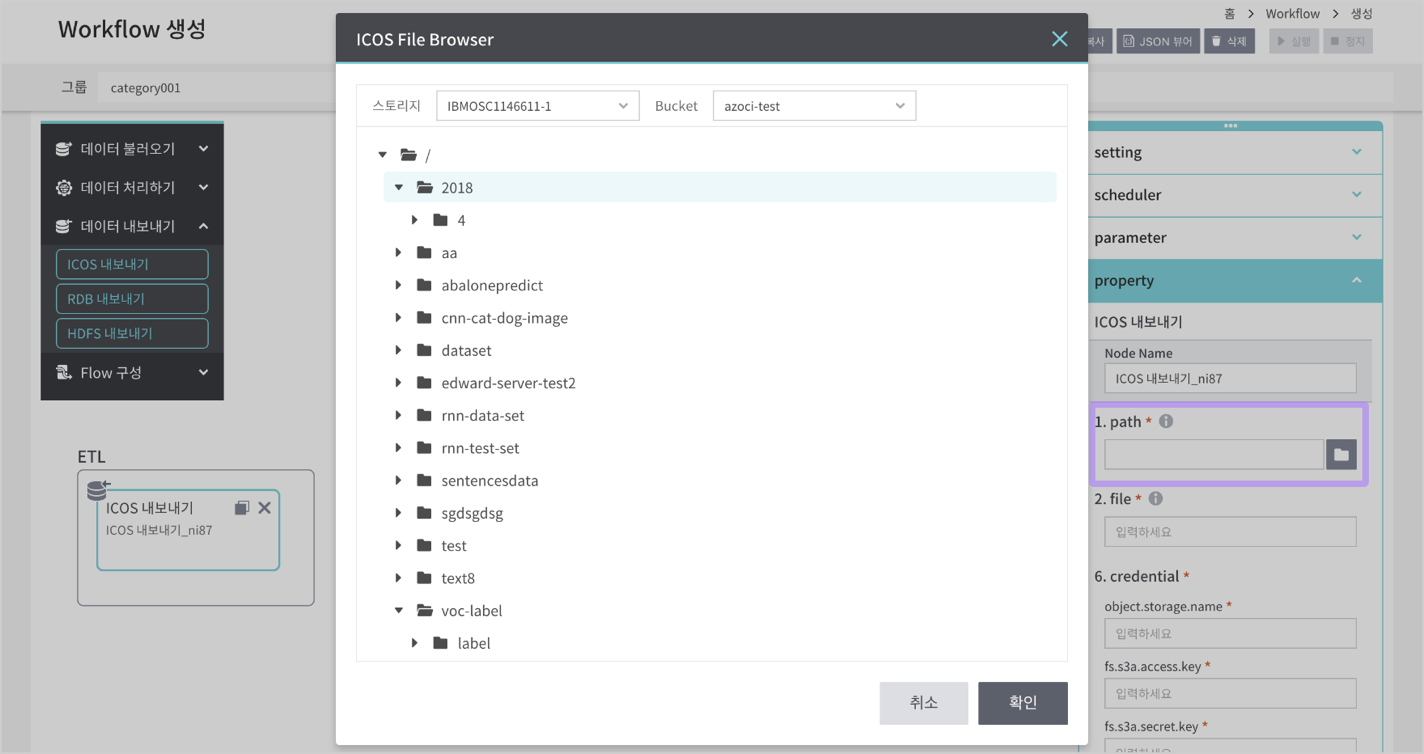The height and width of the screenshot is (754, 1424).
Task: Click the 확인 confirm button
Action: point(1023,703)
